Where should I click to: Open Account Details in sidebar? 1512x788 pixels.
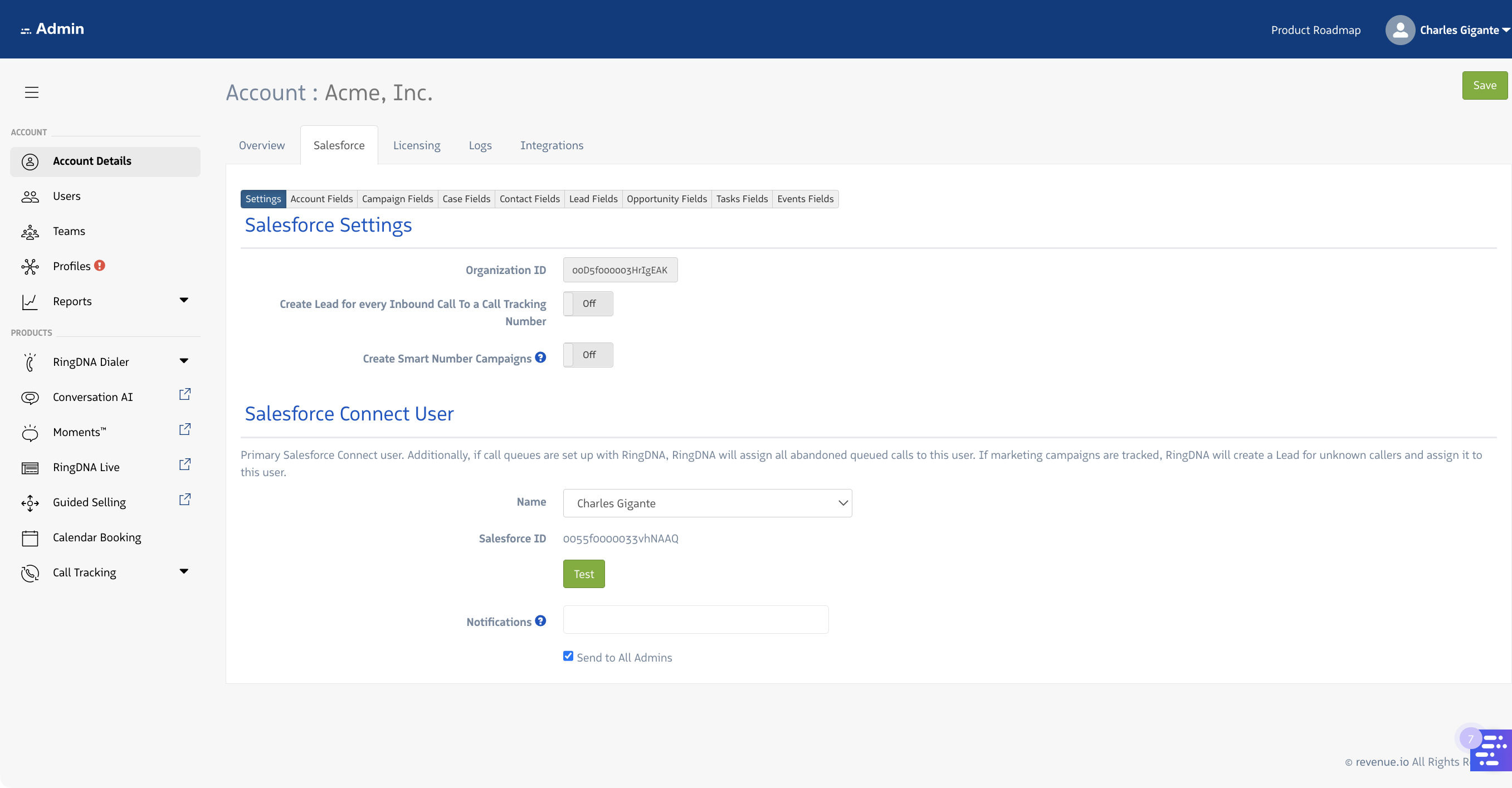pyautogui.click(x=105, y=161)
